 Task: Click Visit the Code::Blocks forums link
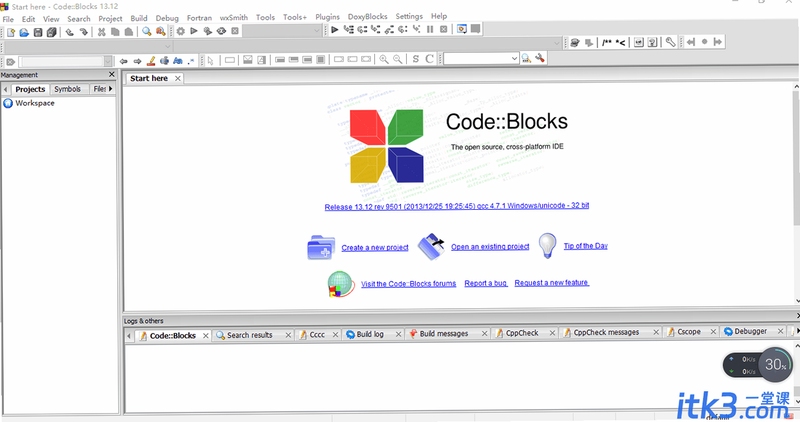409,284
